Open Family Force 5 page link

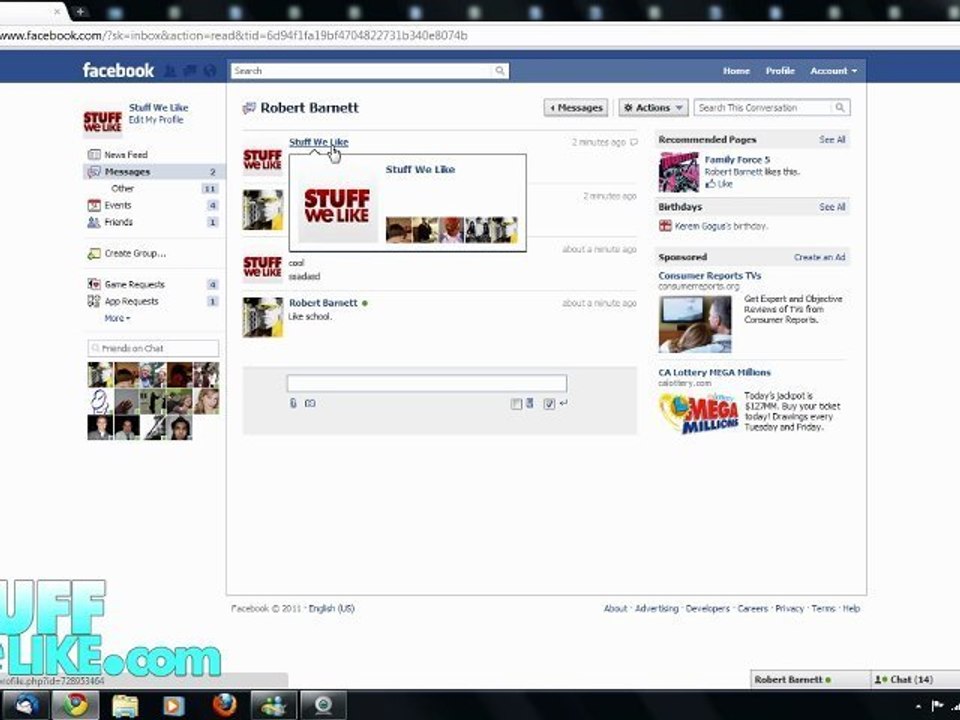(x=737, y=160)
